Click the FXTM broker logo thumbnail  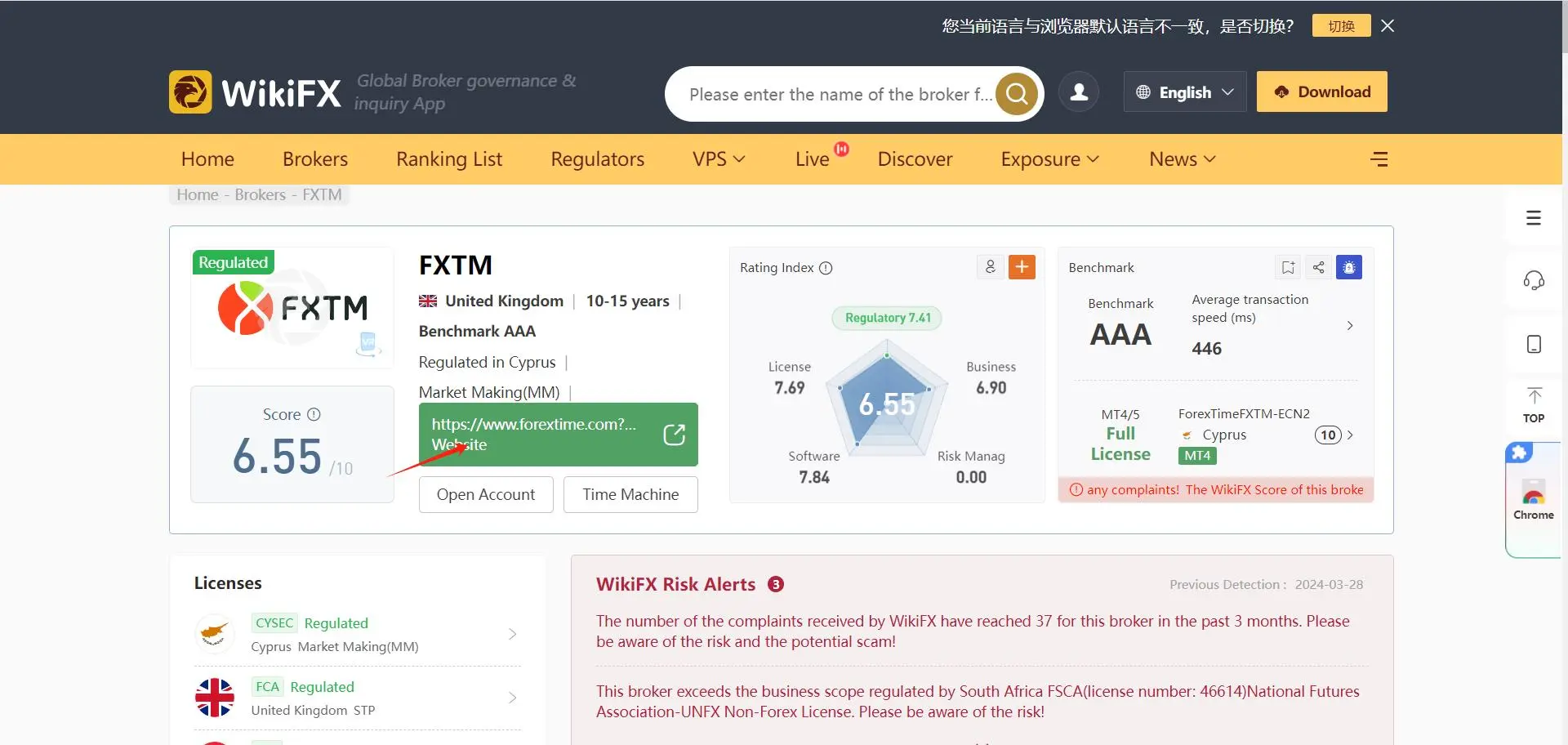(292, 308)
